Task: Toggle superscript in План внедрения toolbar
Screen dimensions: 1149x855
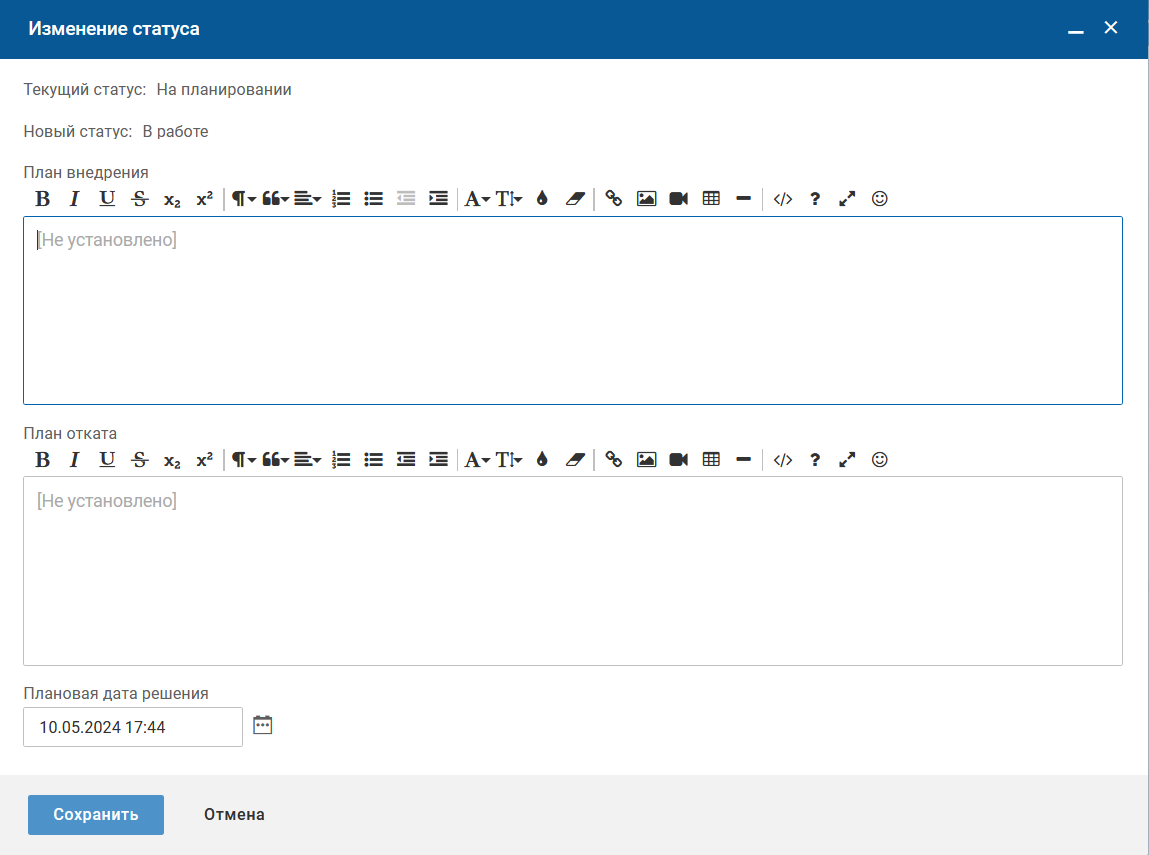Action: [x=204, y=199]
